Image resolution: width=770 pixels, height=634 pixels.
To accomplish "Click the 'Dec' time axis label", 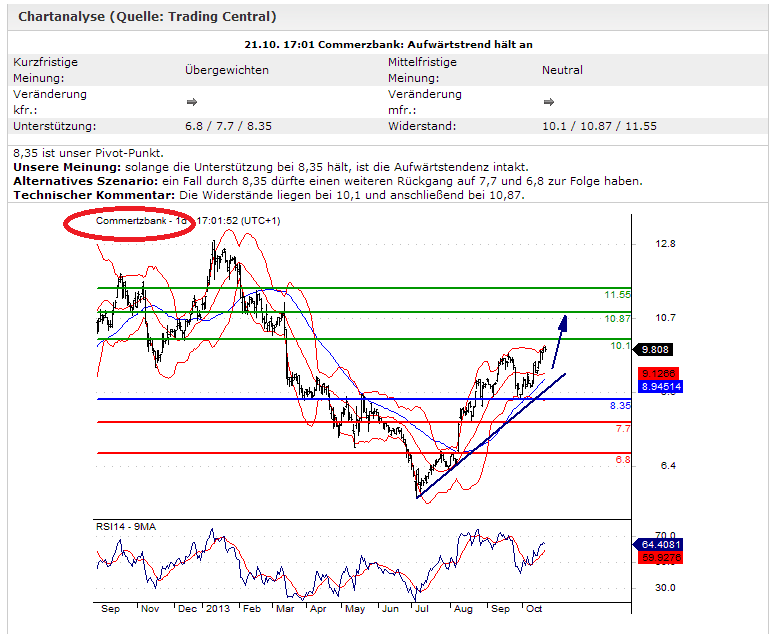I will 187,609.
